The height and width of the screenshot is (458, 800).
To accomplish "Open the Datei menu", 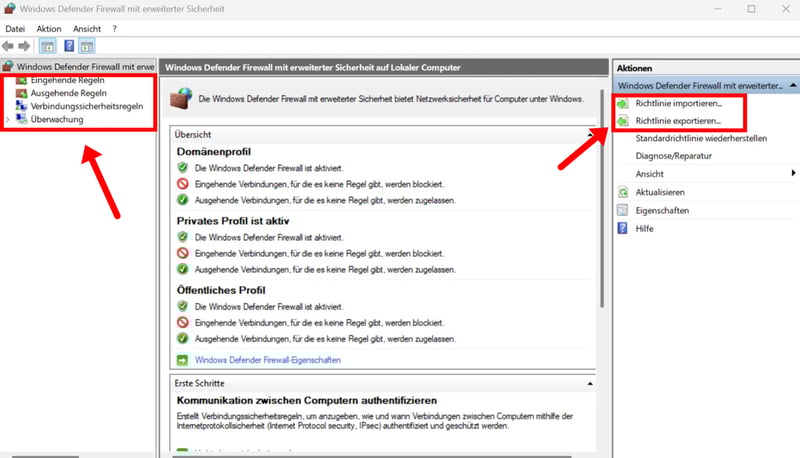I will point(15,29).
